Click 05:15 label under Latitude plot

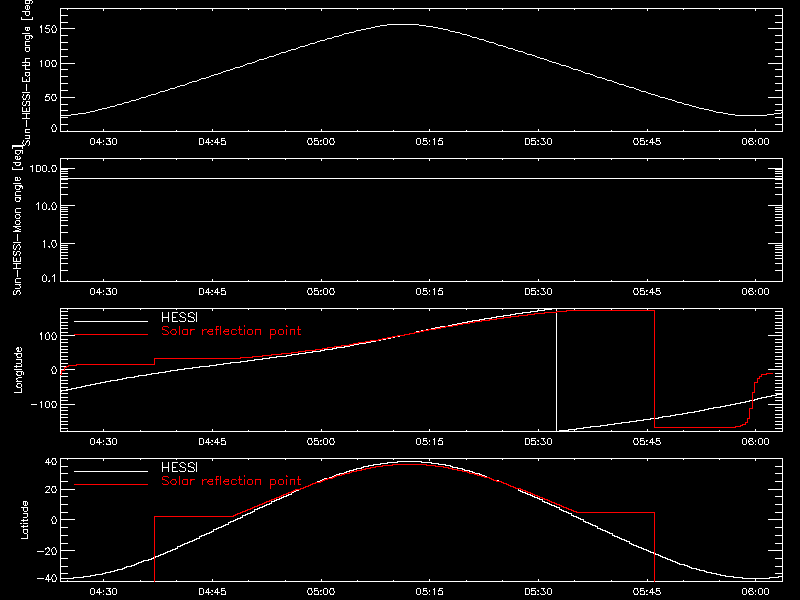coord(430,592)
